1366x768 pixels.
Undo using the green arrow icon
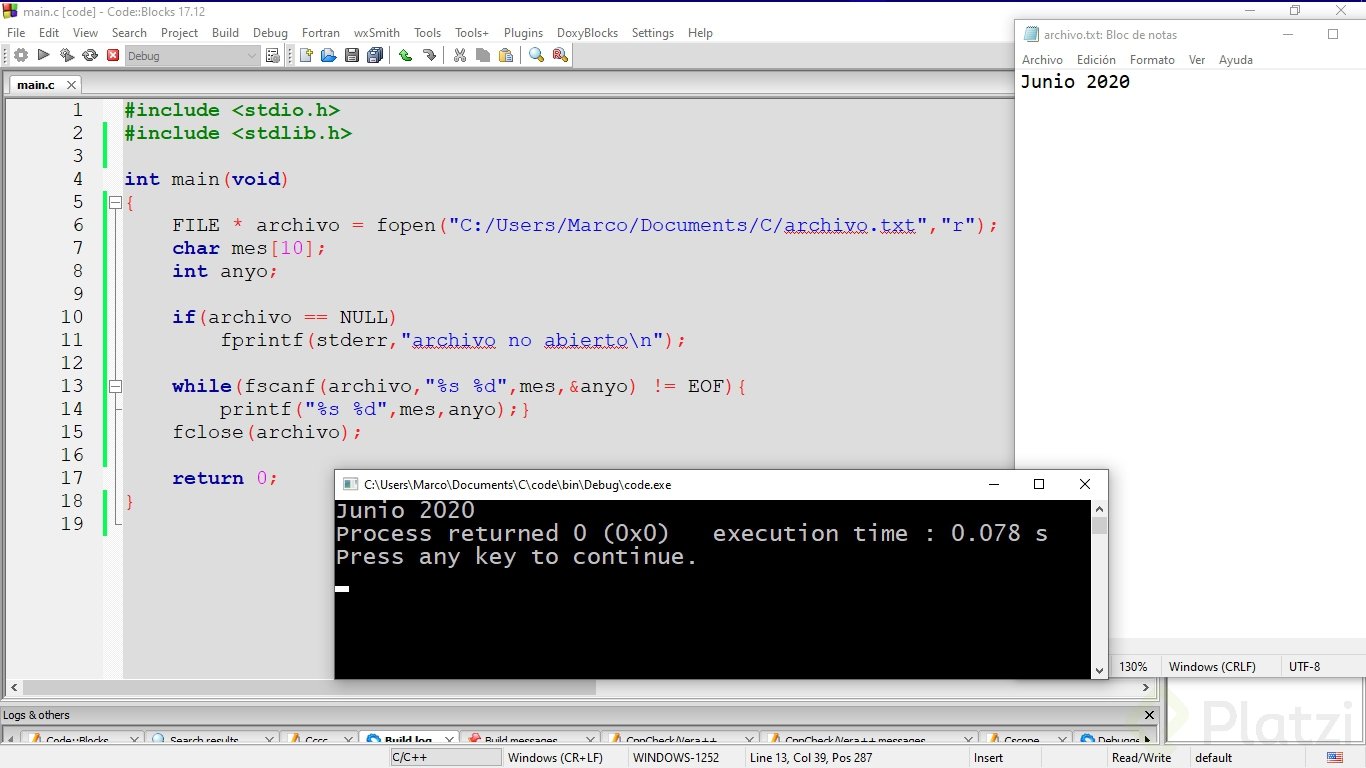click(405, 56)
